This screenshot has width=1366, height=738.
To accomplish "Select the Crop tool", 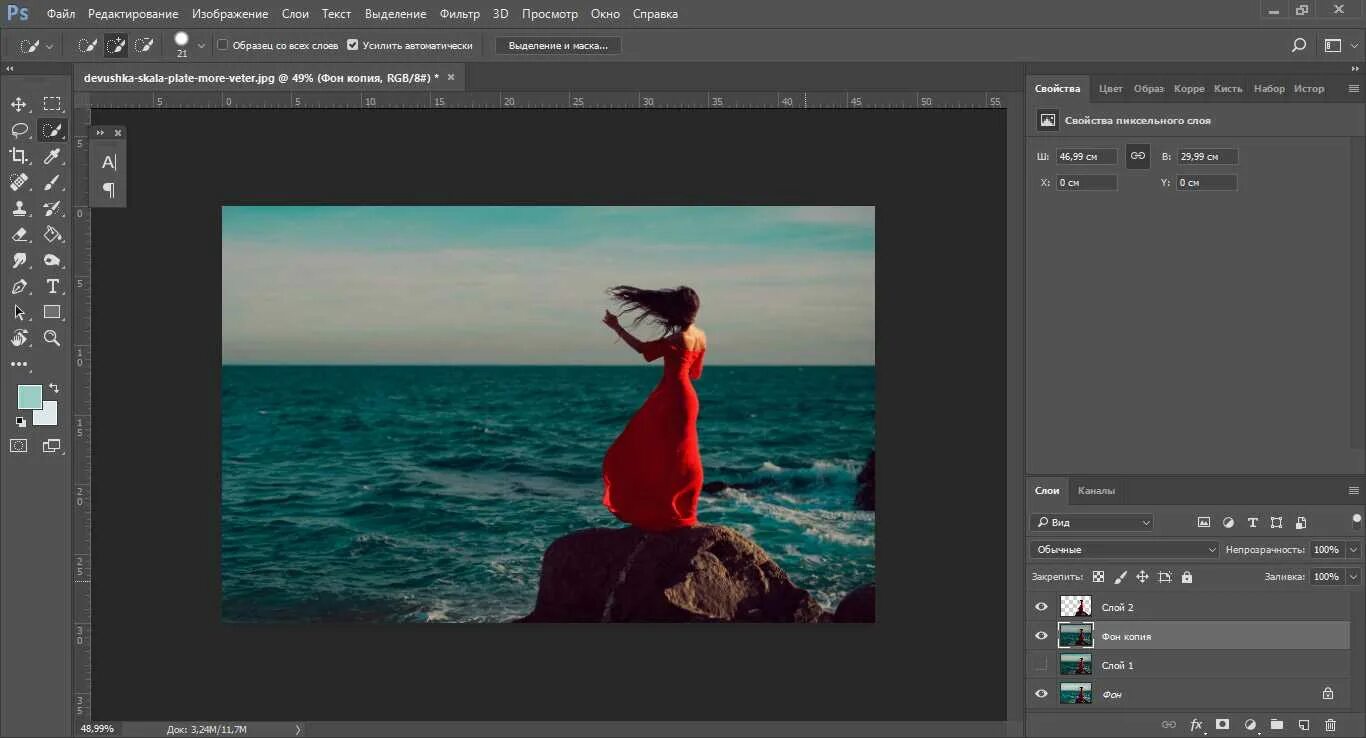I will (19, 156).
